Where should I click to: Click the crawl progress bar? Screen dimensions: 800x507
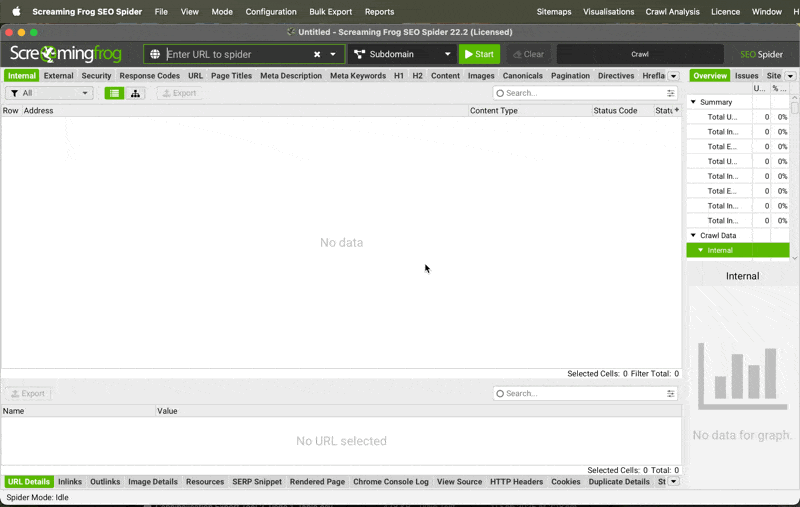640,54
